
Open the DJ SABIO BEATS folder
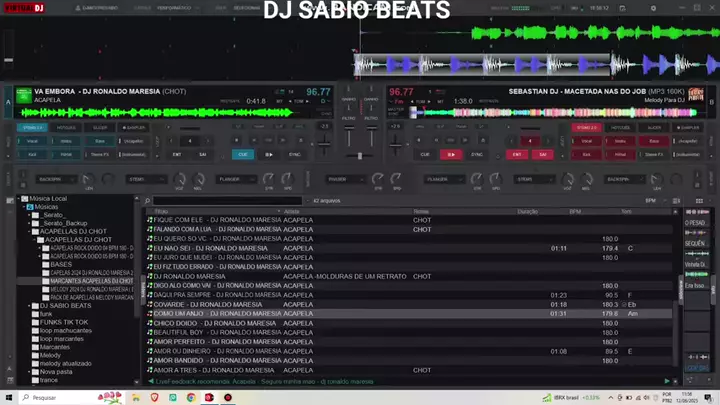click(x=64, y=305)
